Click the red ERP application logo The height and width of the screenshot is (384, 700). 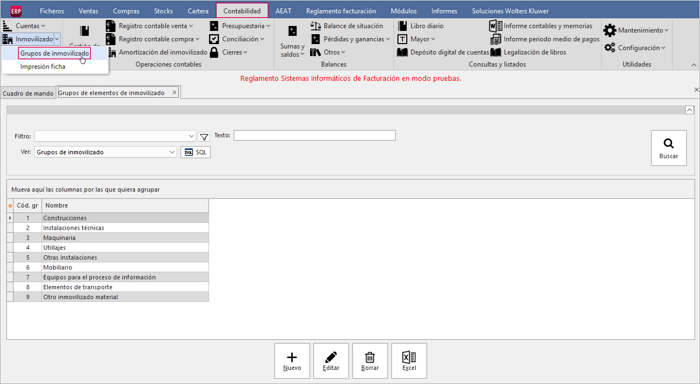point(16,11)
